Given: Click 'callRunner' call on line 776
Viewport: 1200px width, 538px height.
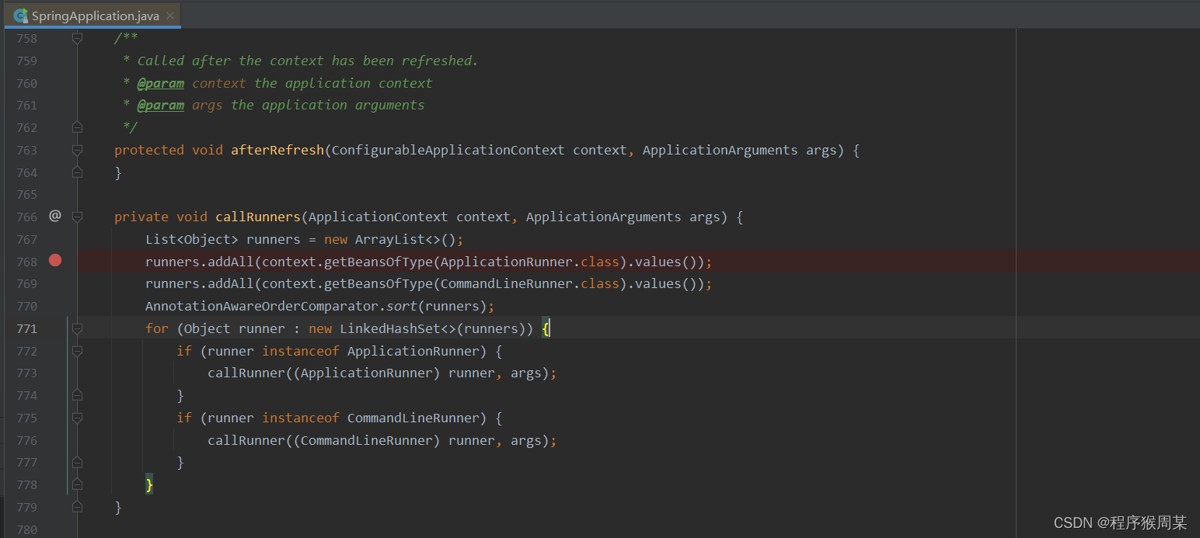Looking at the screenshot, I should point(246,440).
